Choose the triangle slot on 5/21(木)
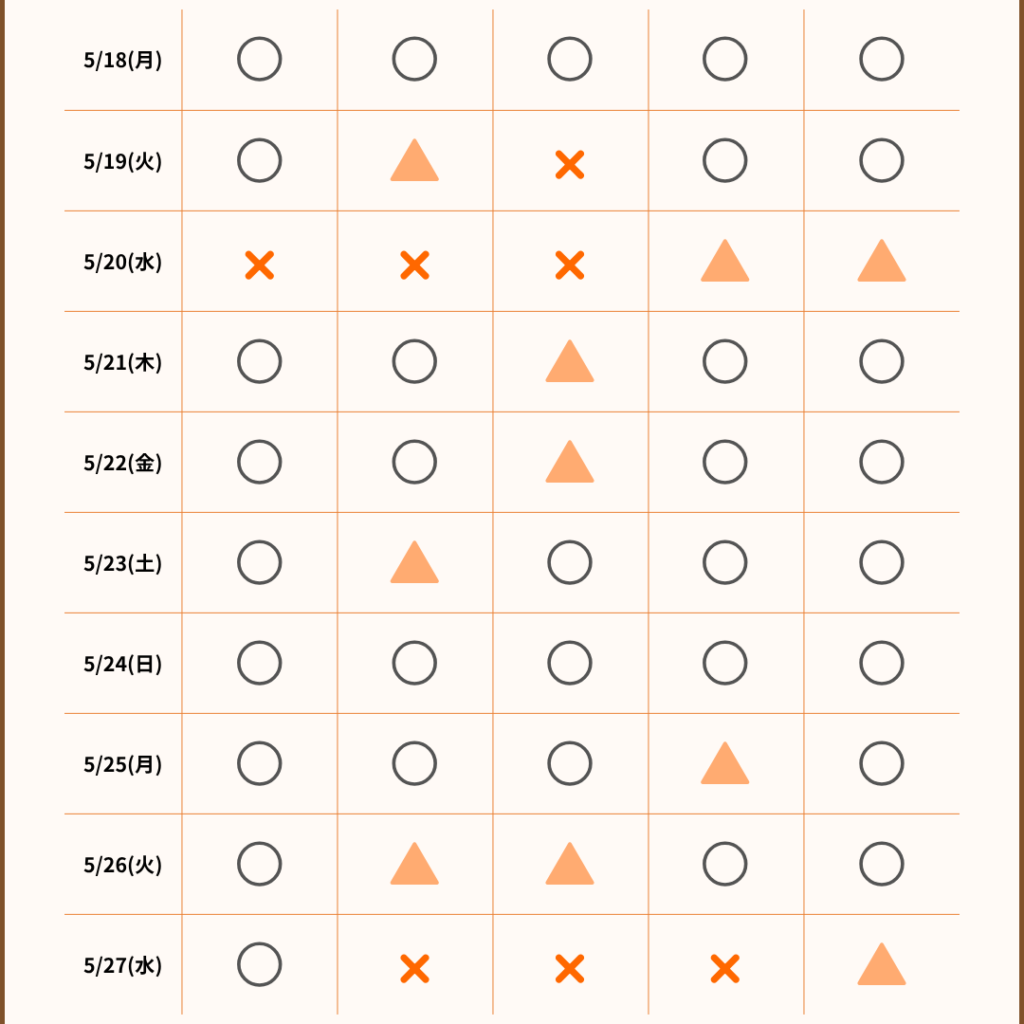Viewport: 1024px width, 1024px height. pyautogui.click(x=569, y=363)
